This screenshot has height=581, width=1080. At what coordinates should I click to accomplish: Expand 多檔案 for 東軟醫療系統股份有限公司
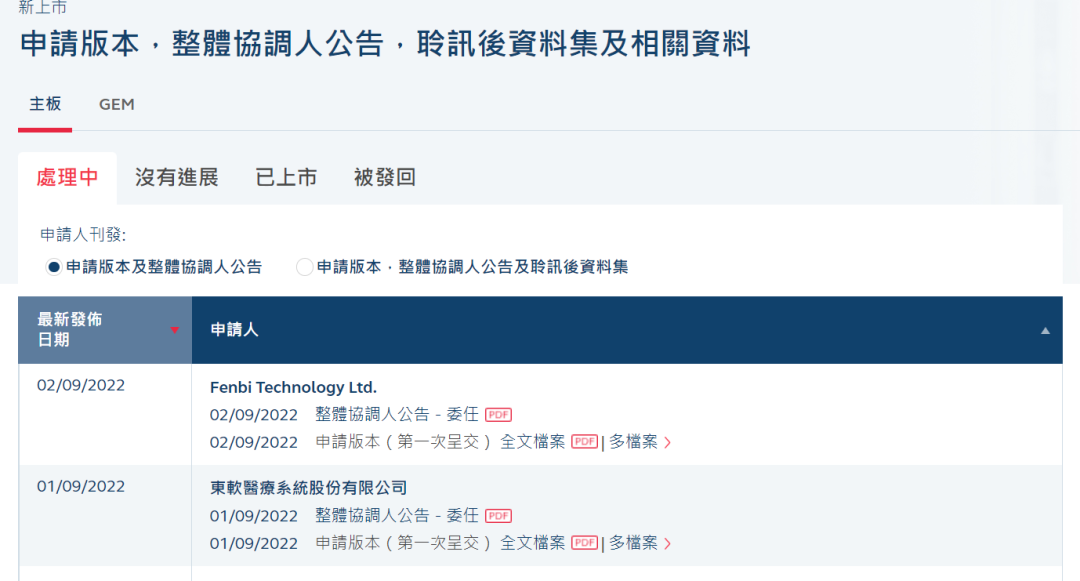click(x=640, y=543)
